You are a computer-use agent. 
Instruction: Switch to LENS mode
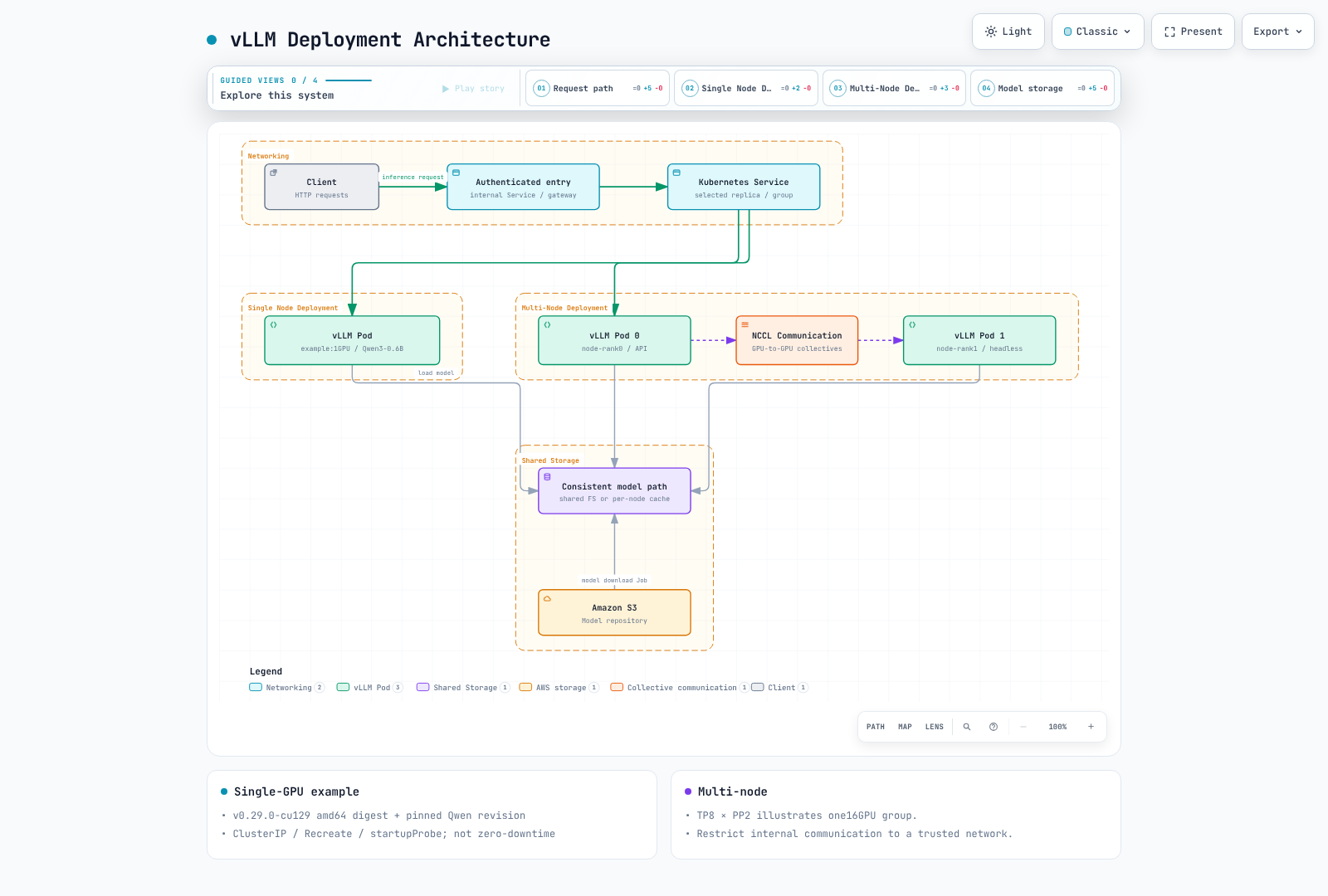coord(935,727)
